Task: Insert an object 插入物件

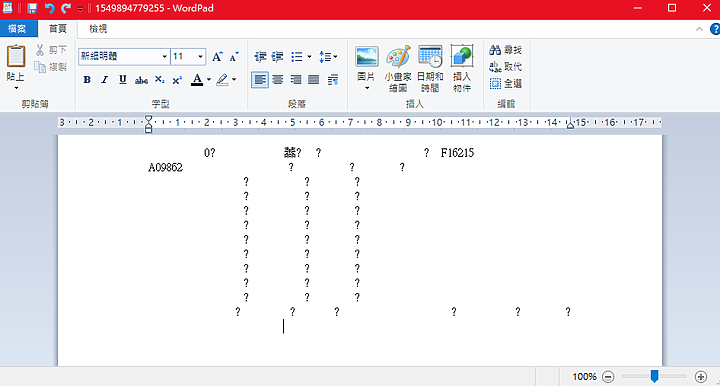Action: click(x=462, y=69)
